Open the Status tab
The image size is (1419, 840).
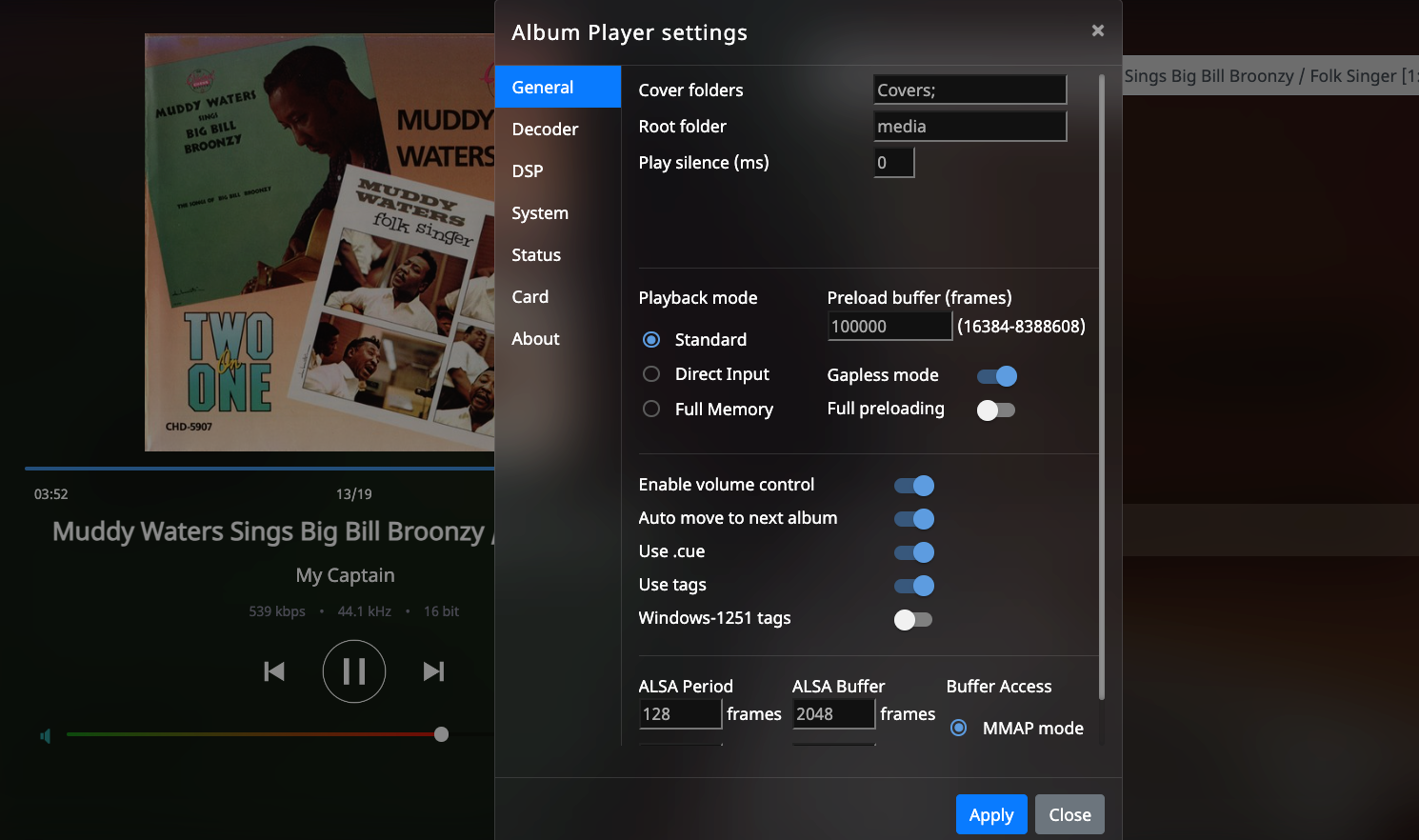click(x=558, y=254)
